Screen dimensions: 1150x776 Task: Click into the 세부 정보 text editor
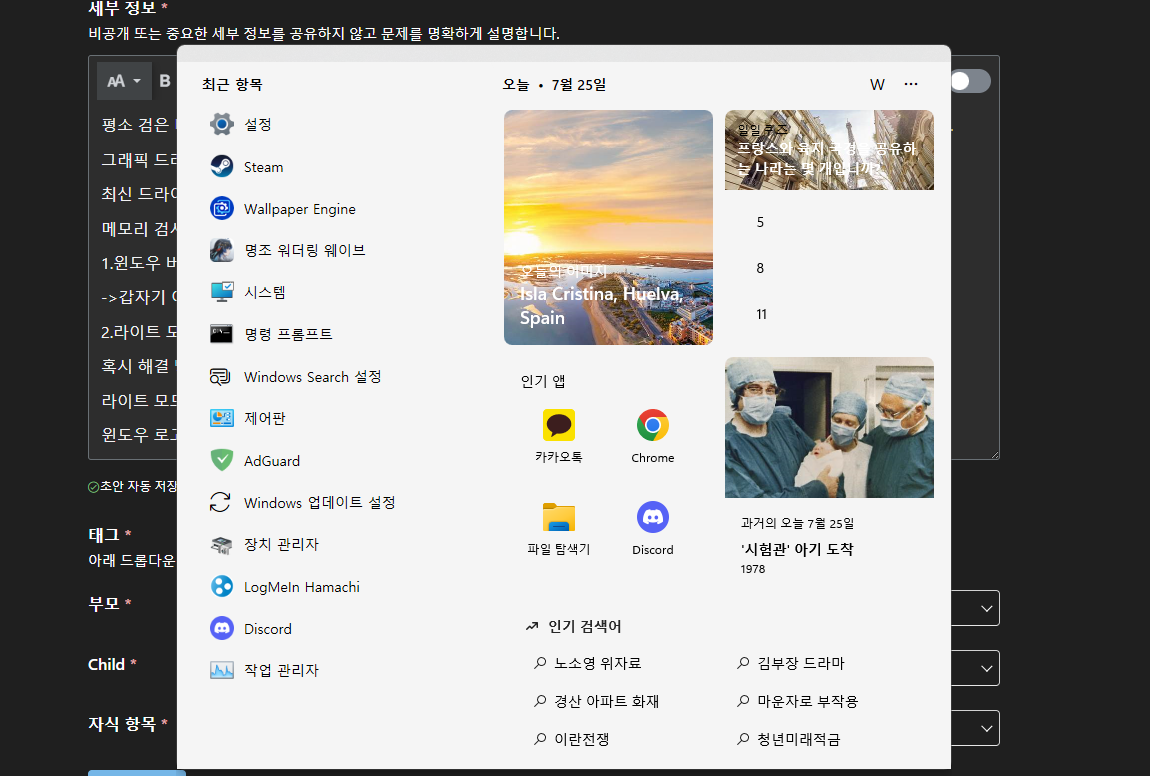[138, 279]
